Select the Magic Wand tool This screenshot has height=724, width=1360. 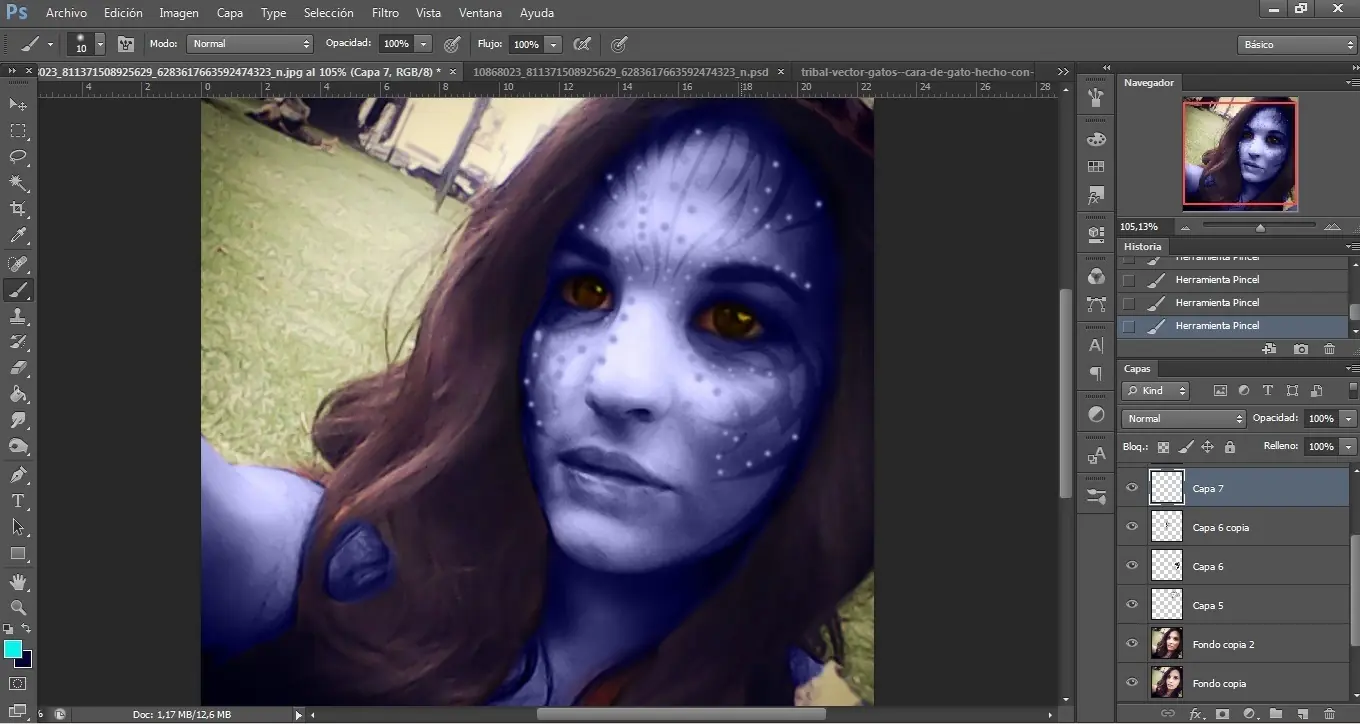18,183
